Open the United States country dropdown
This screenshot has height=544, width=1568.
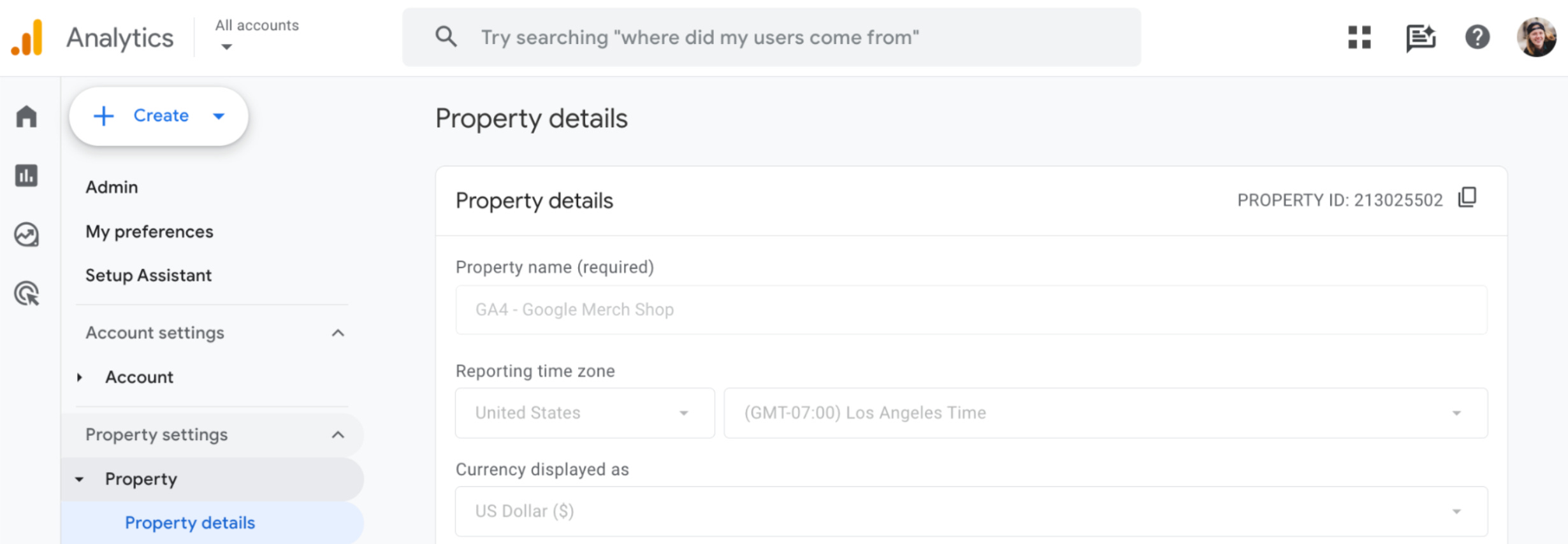(x=585, y=413)
